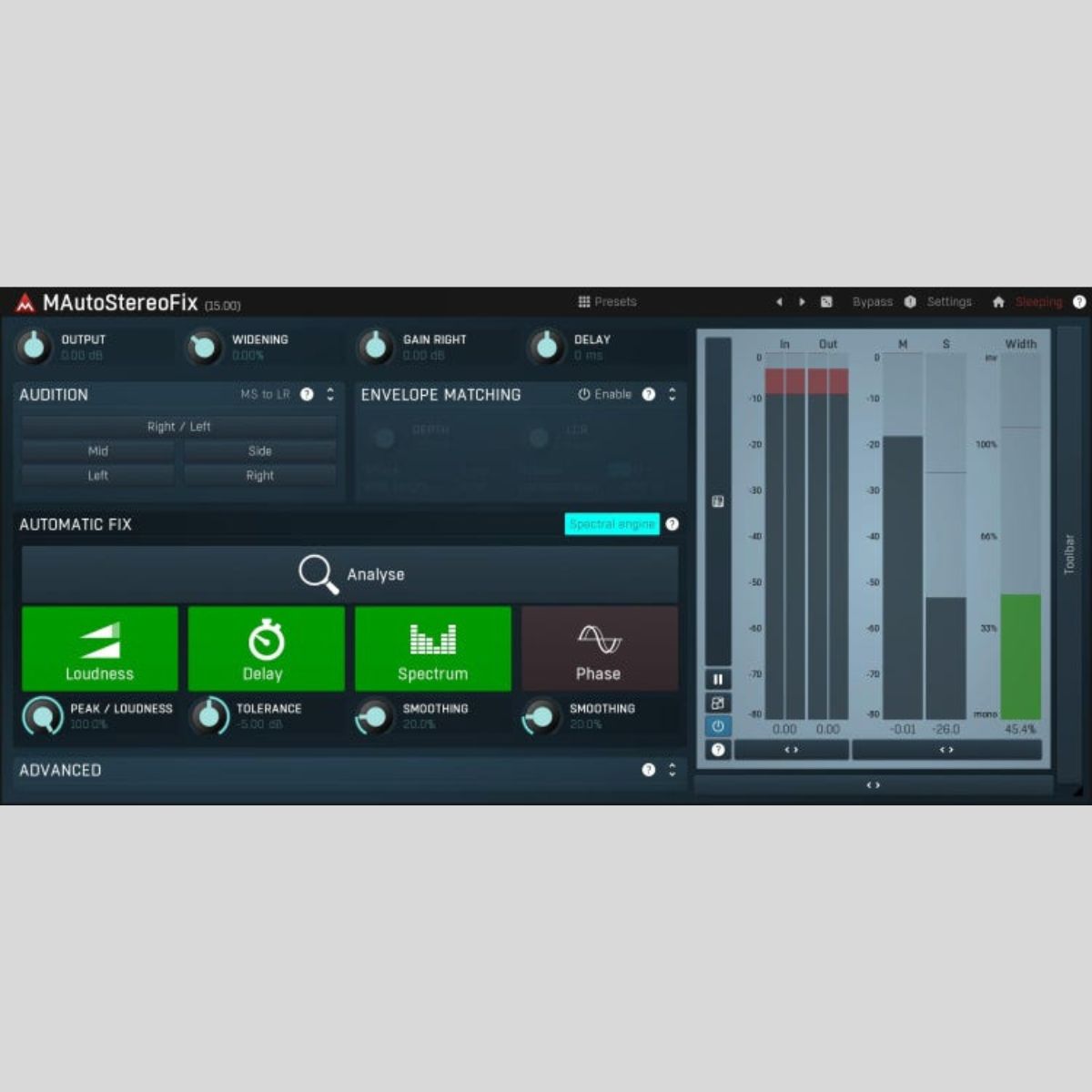Click the Analyse button
Screen dimensions: 1092x1092
350,574
